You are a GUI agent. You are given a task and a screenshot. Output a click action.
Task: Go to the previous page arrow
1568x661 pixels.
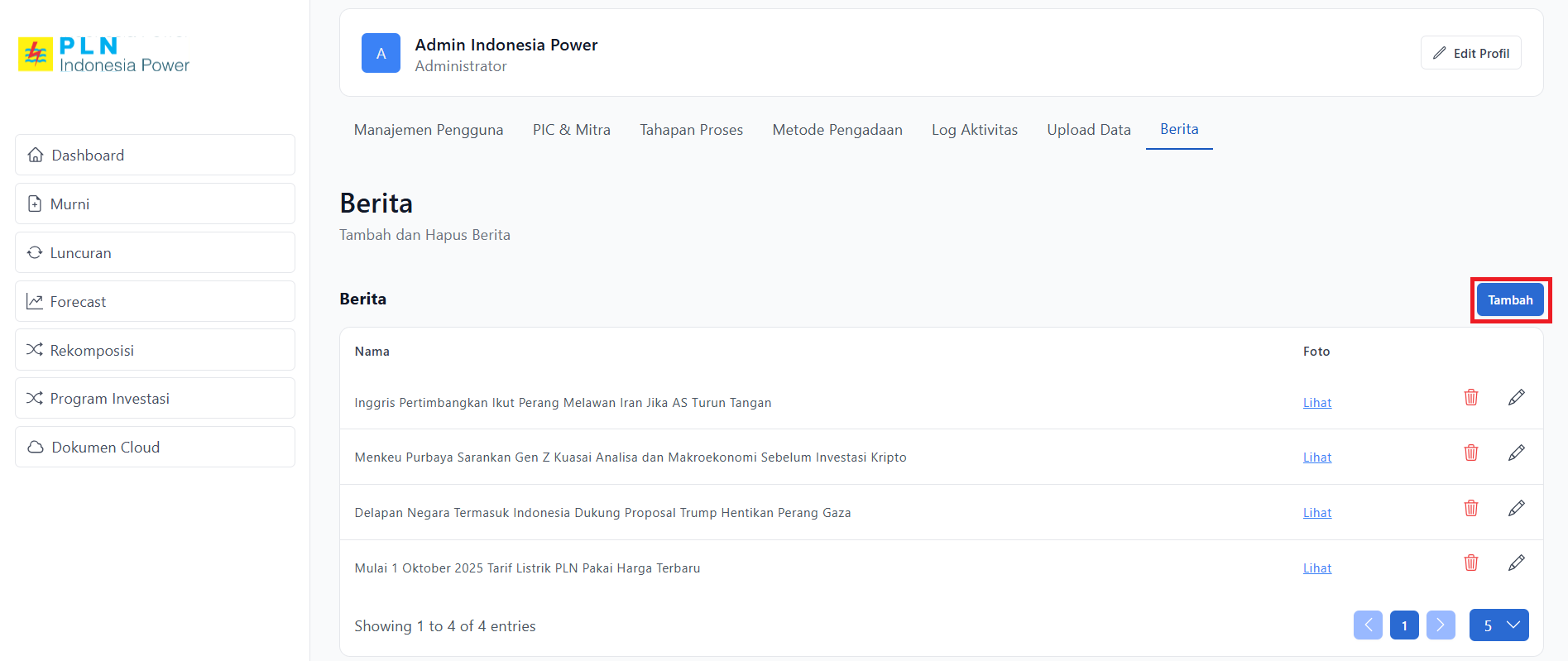[1368, 625]
